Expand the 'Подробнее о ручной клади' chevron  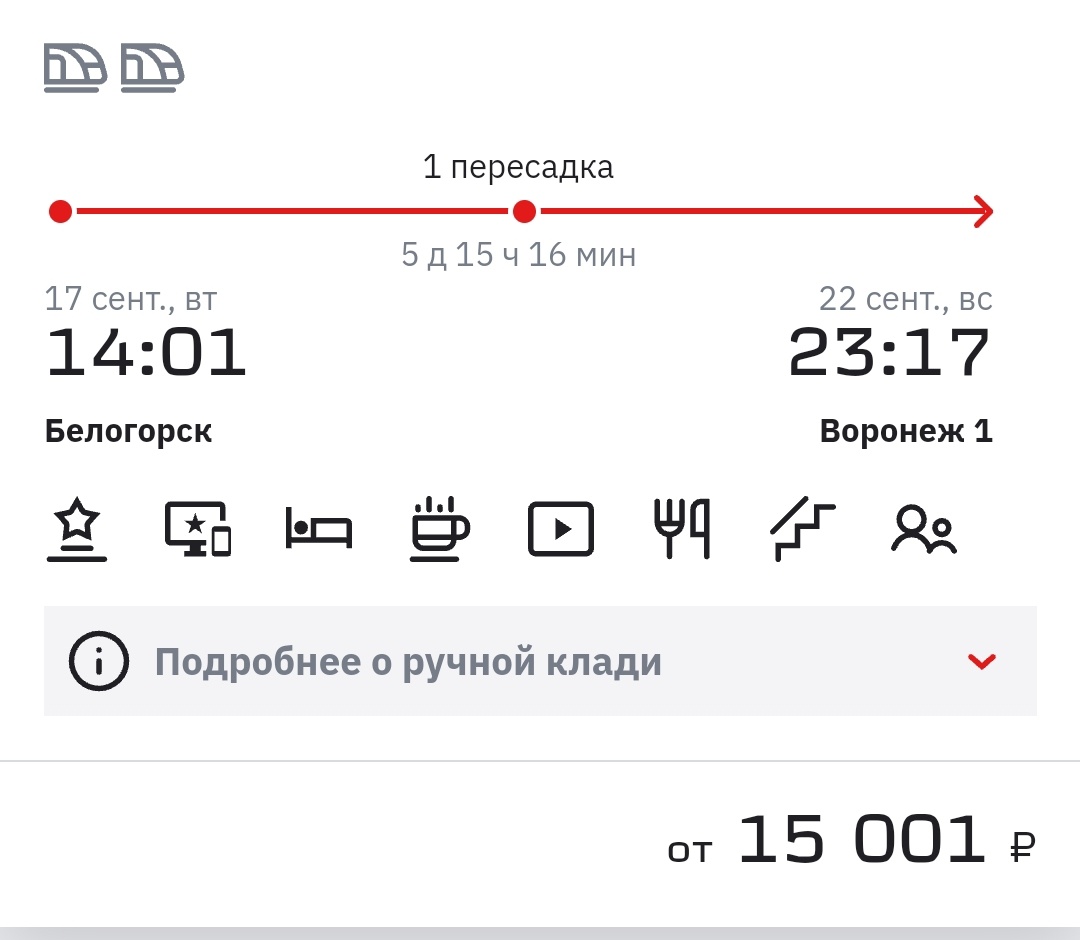pyautogui.click(x=982, y=661)
